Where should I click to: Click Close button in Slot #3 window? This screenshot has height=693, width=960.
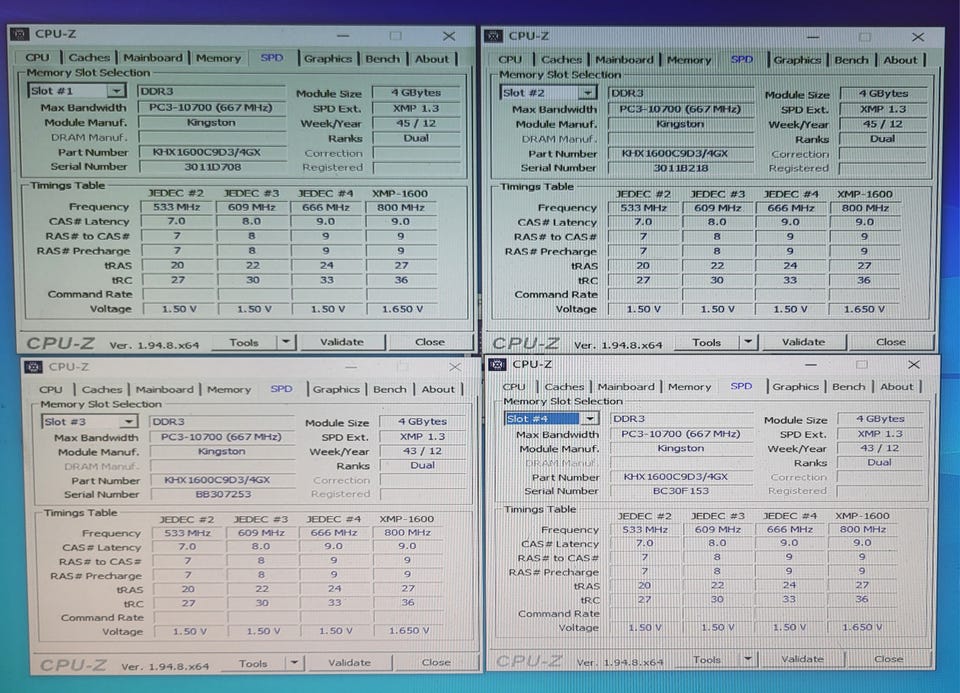(x=436, y=662)
